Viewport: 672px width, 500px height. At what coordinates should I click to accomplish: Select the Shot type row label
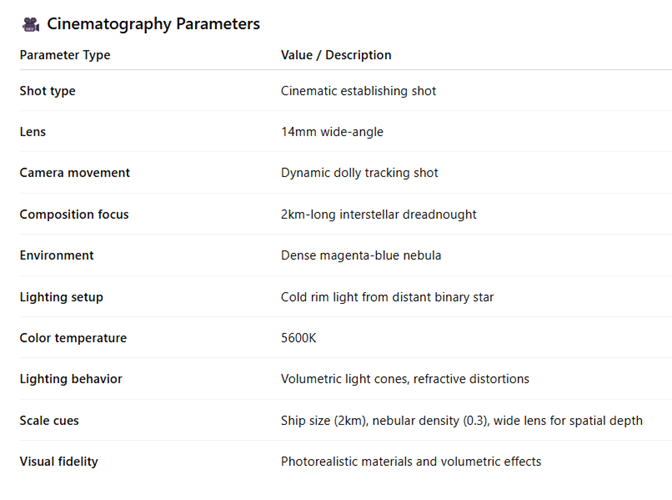[x=47, y=91]
